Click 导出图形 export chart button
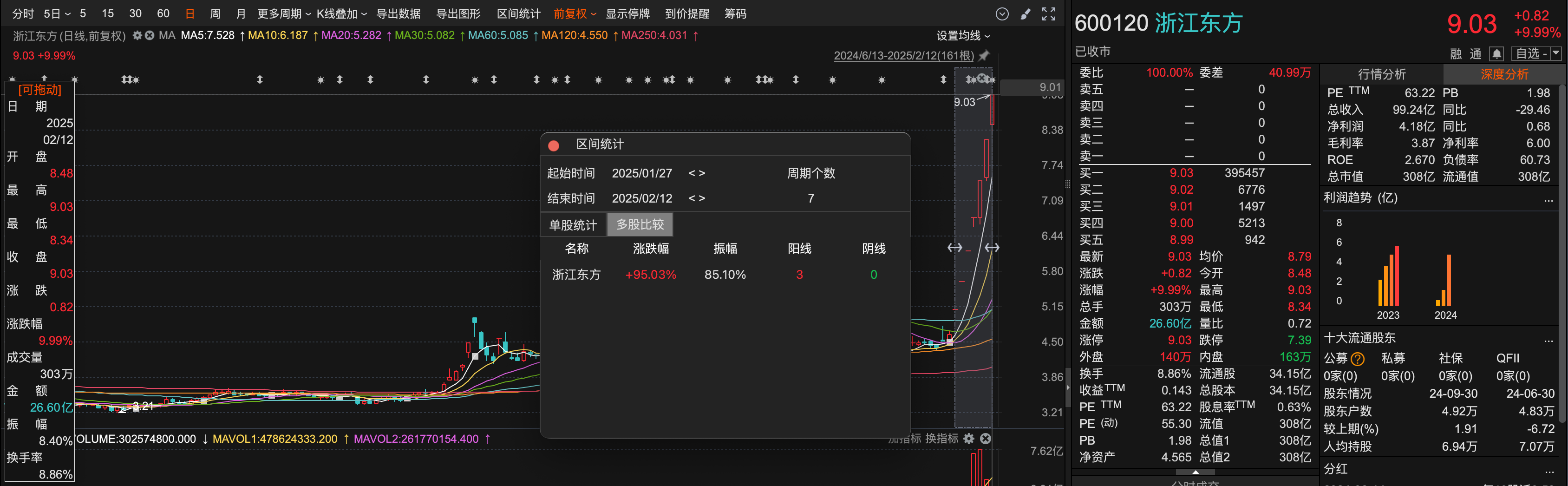 click(458, 13)
